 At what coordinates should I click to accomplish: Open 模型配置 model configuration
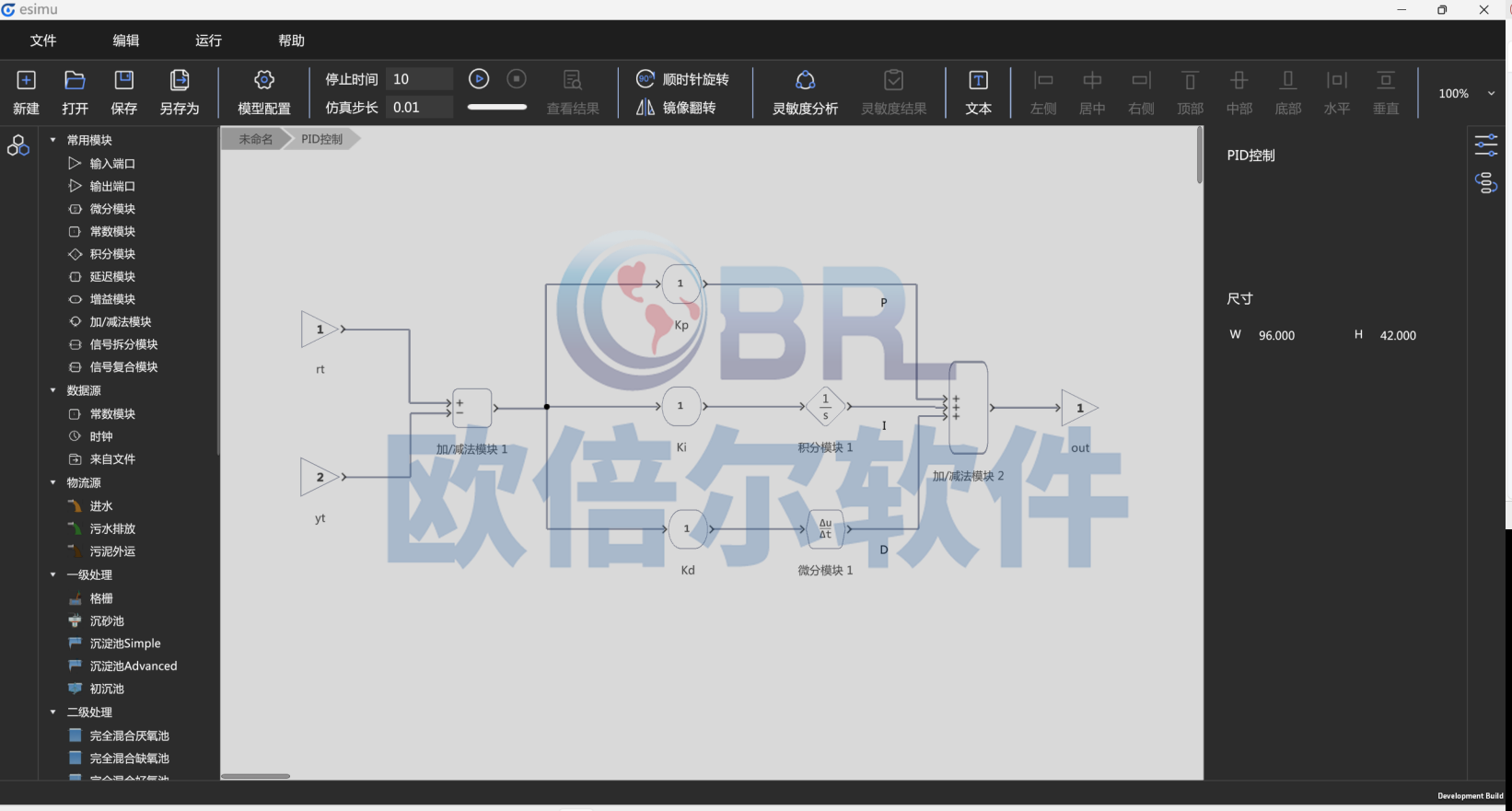[x=264, y=92]
